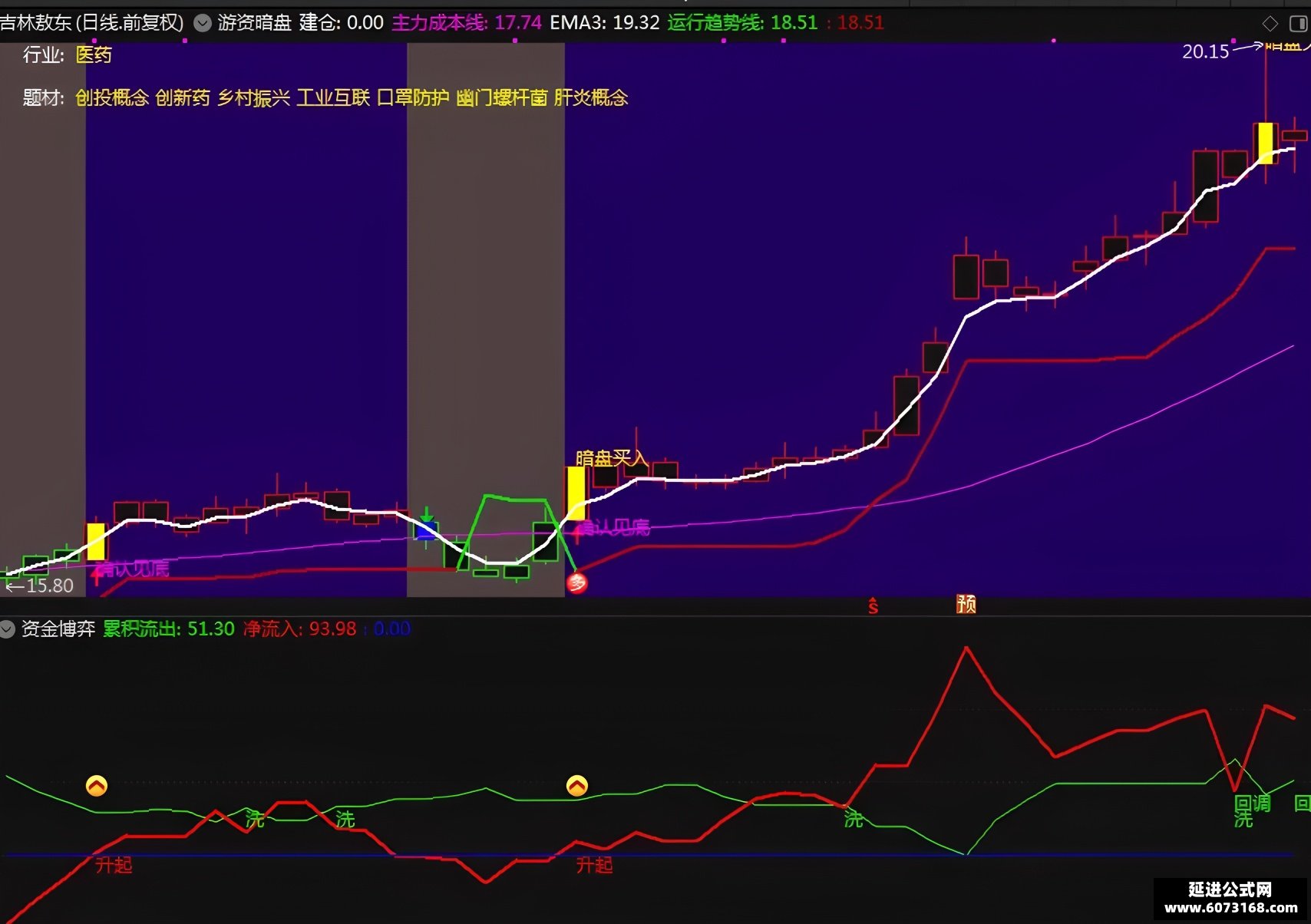
Task: Click the first yellow up-arrow signal icon
Action: point(97,786)
